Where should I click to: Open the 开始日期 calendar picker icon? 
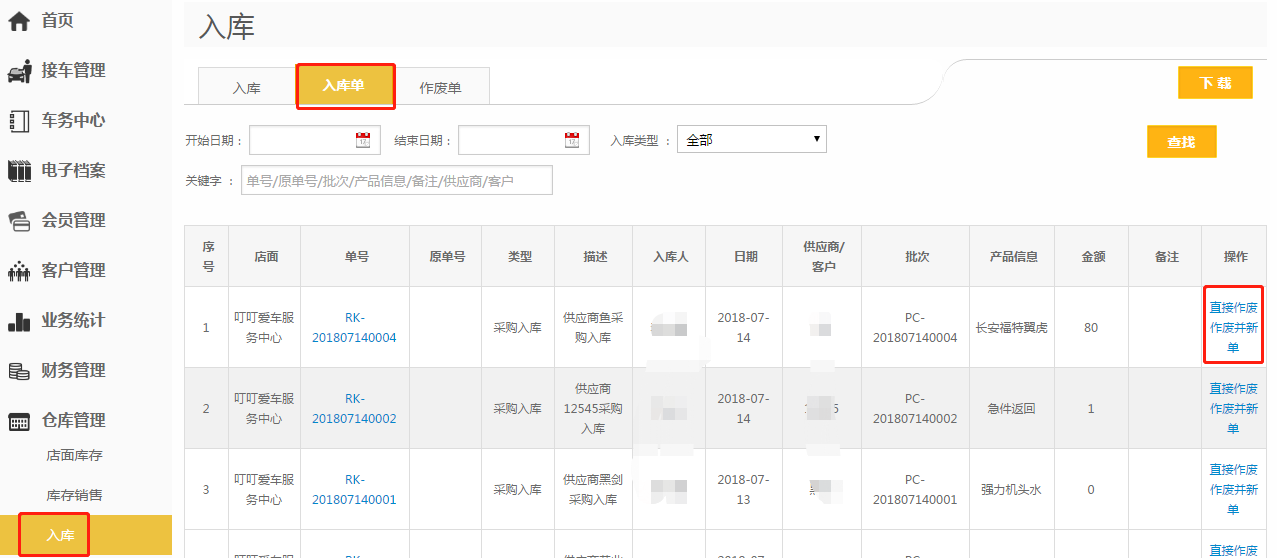[363, 140]
